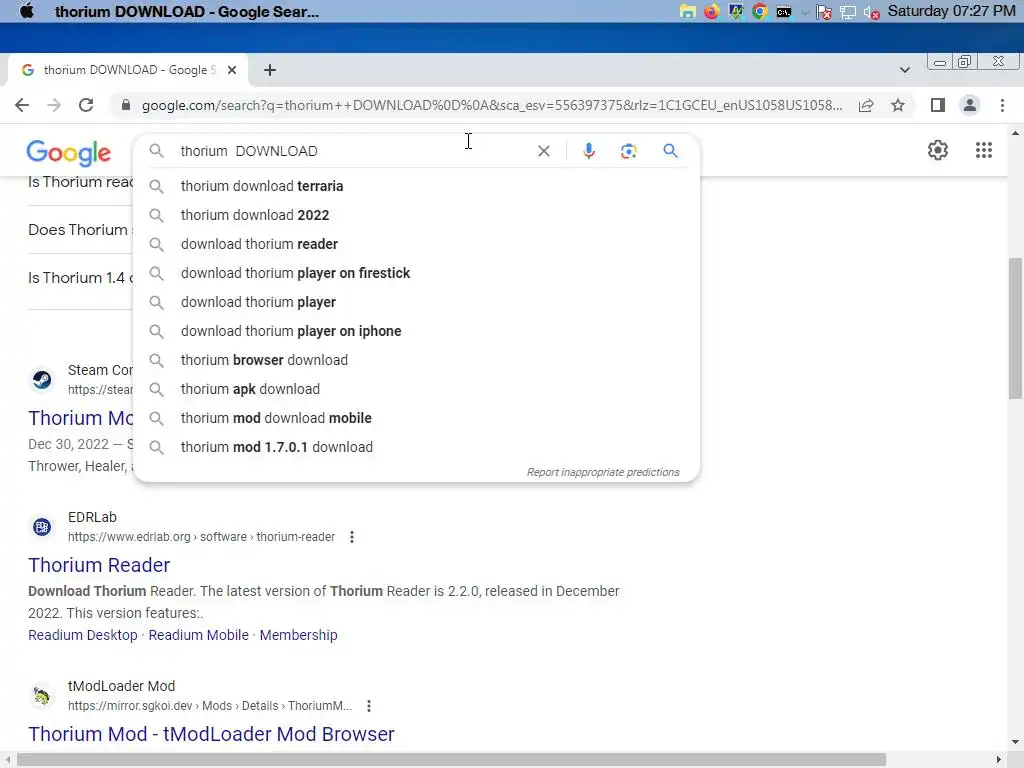Close the thorium DOWNLOAD tab
The height and width of the screenshot is (768, 1024).
point(232,70)
